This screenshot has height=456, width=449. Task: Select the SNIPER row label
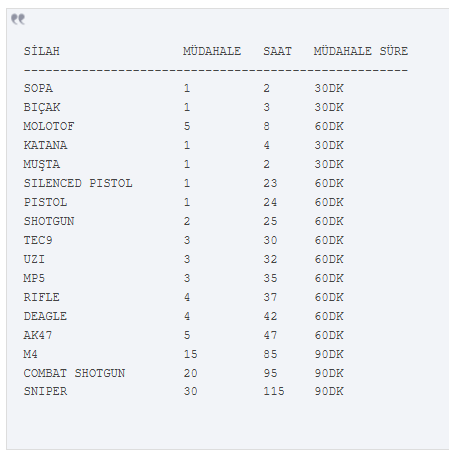point(45,391)
